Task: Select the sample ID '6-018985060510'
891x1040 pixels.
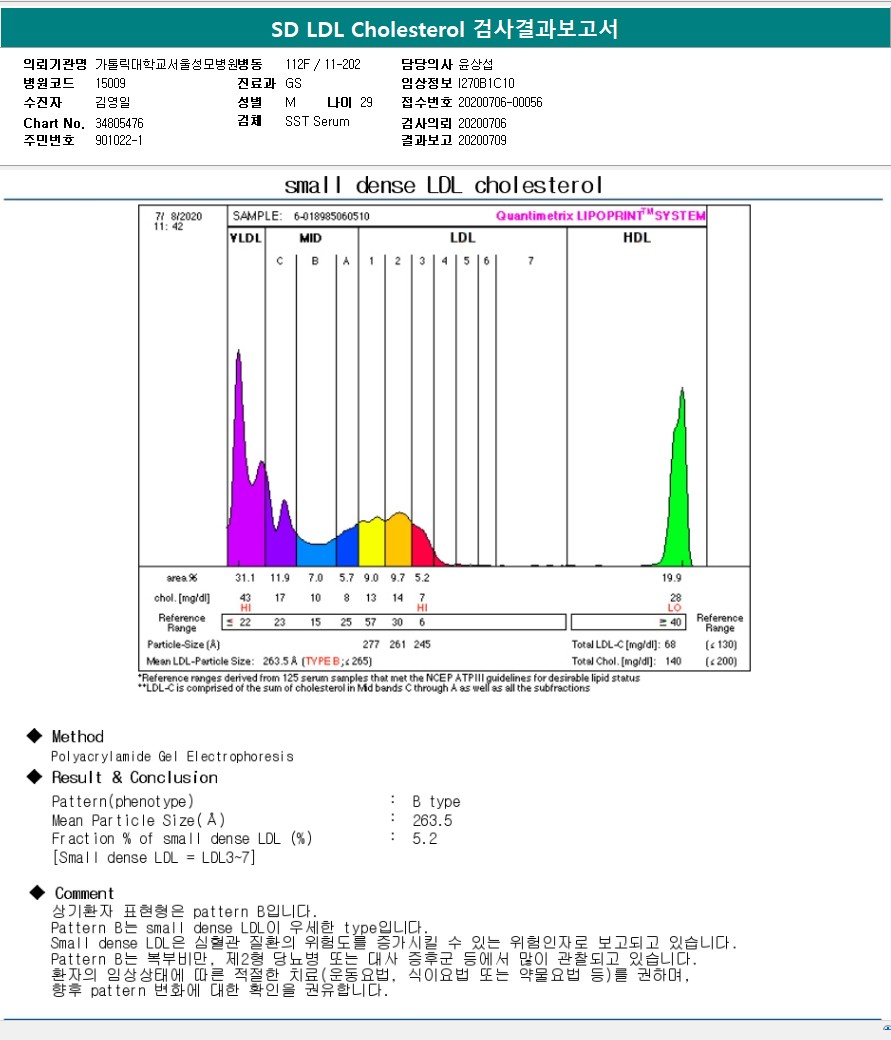Action: click(332, 216)
